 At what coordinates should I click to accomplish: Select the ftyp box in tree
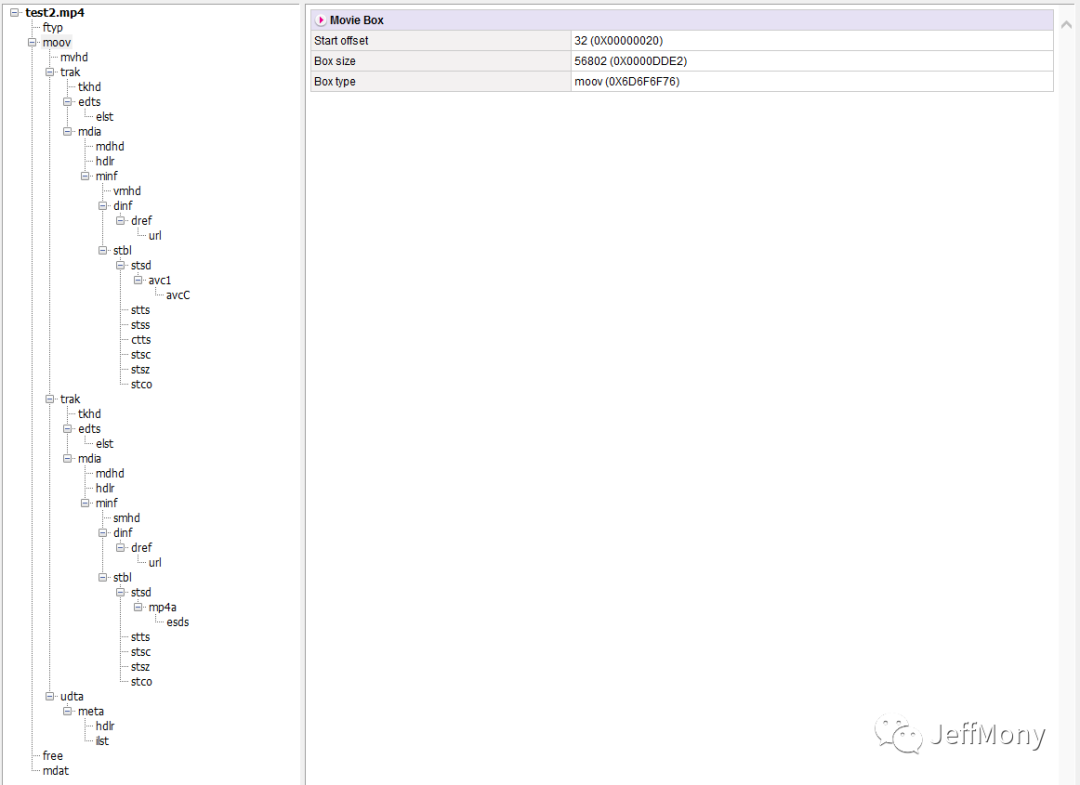click(x=52, y=28)
